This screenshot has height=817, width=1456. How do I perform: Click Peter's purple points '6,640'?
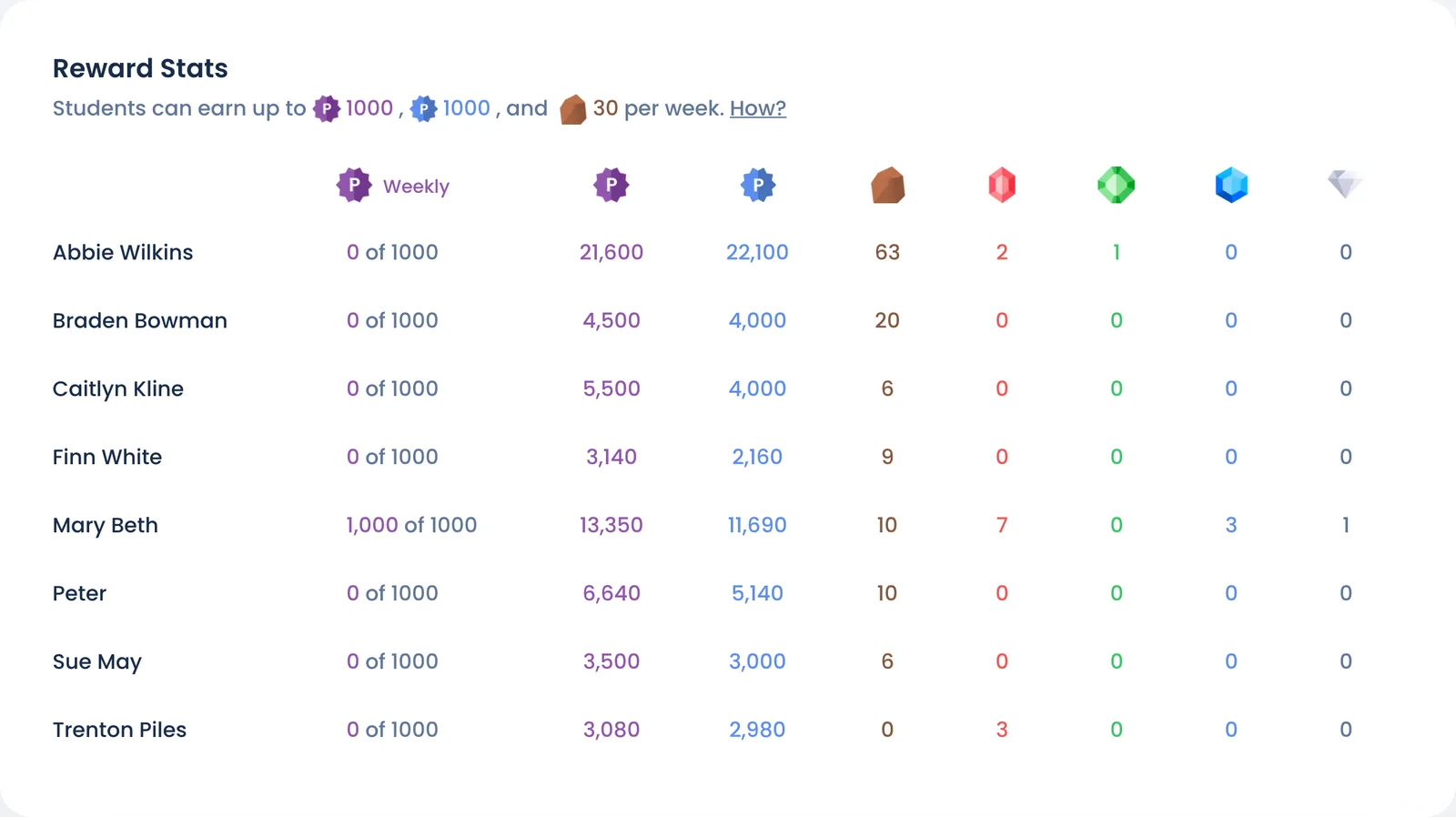click(x=612, y=593)
